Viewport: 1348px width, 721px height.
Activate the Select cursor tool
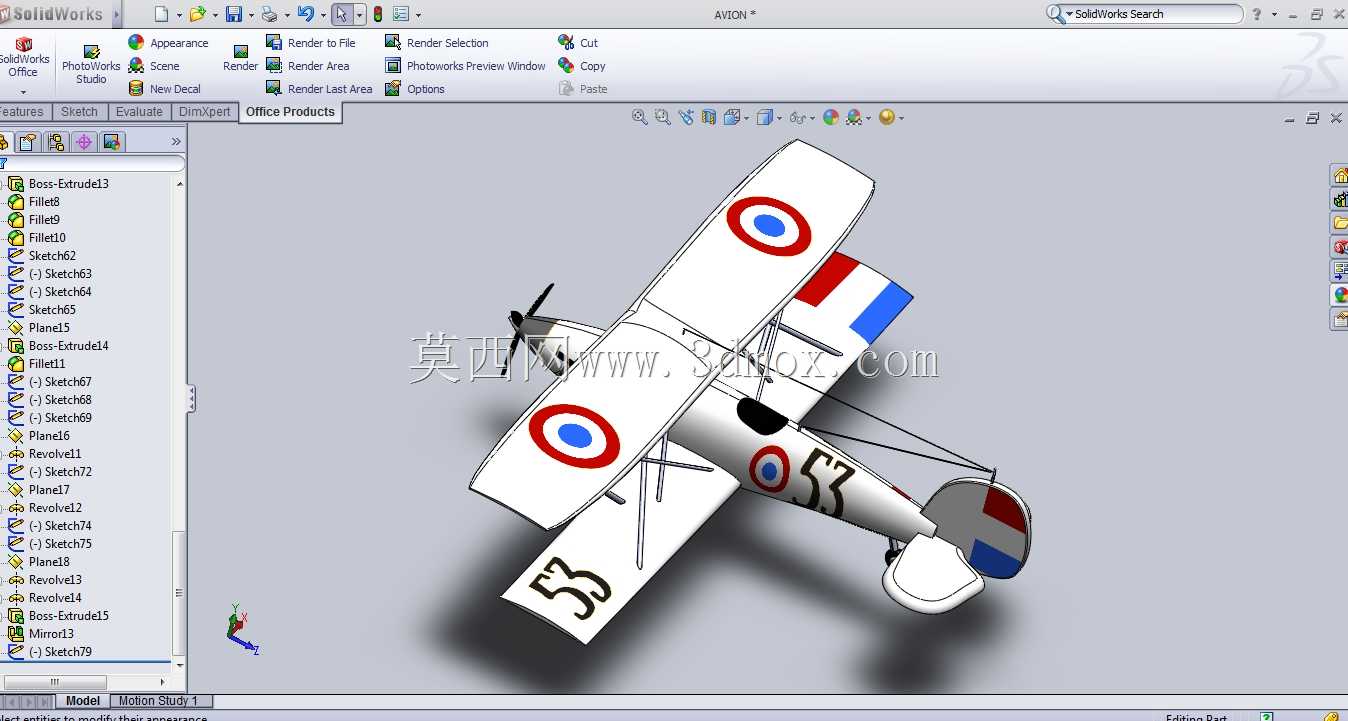coord(342,14)
